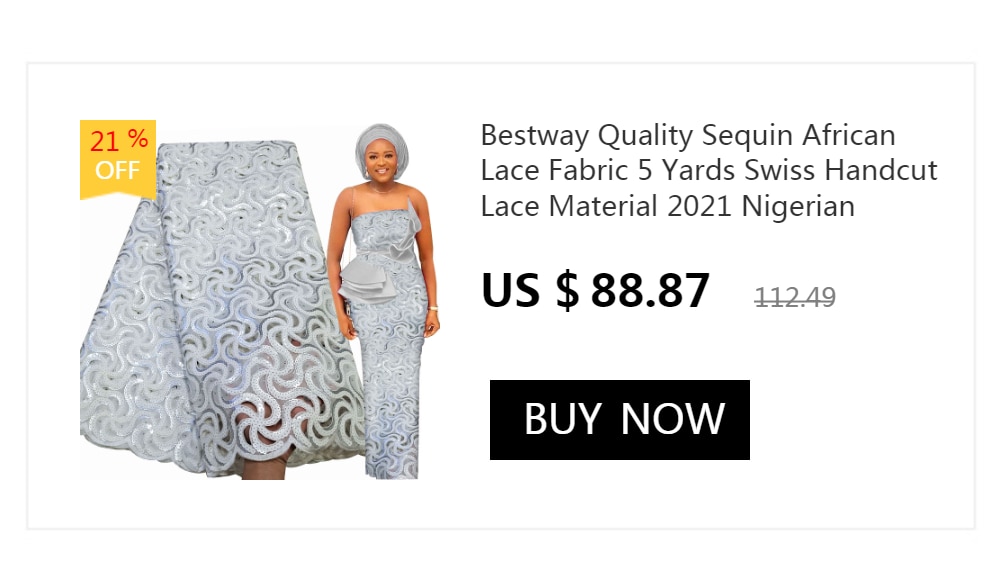
Task: Click the crossed-out 112.49 original price
Action: pyautogui.click(x=795, y=297)
